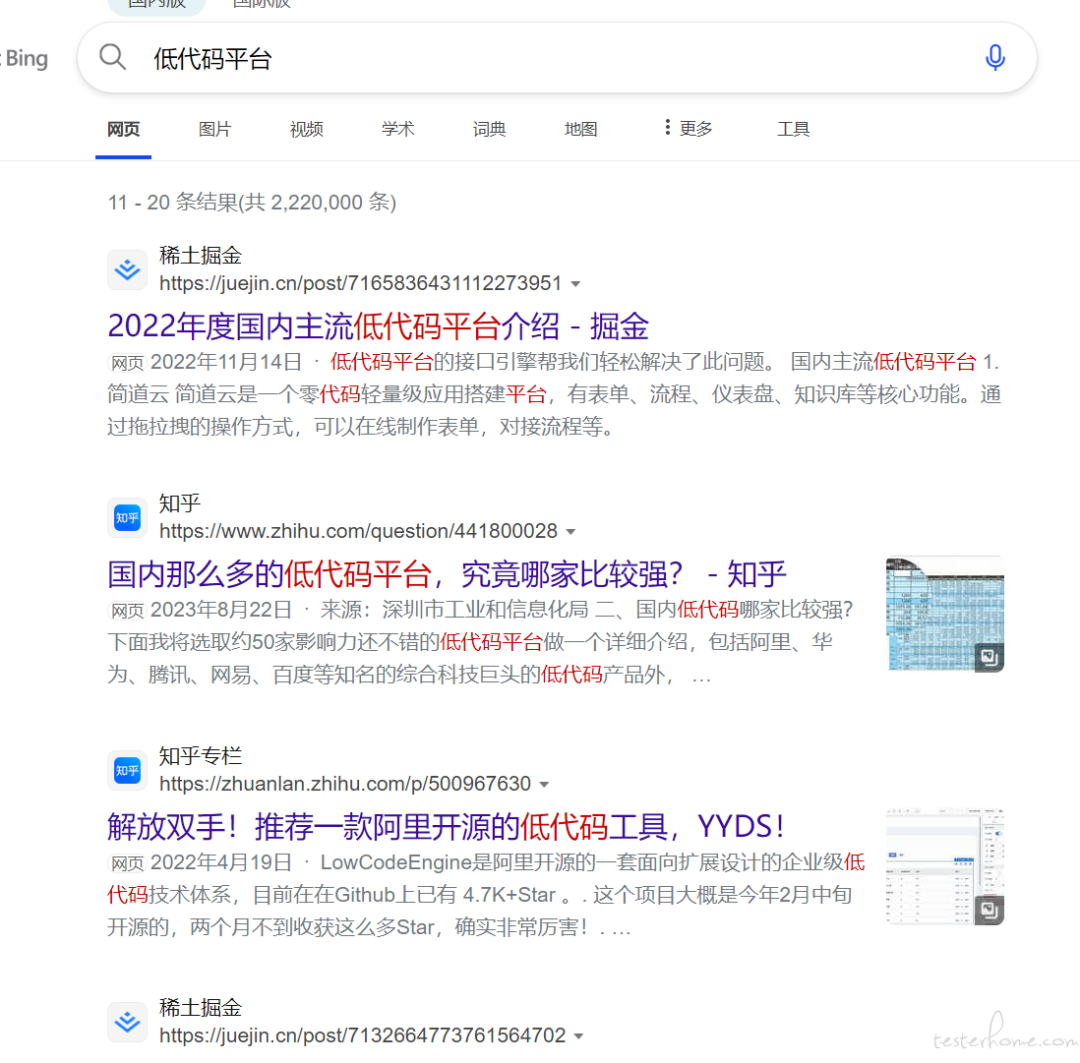The width and height of the screenshot is (1080, 1063).
Task: Switch to the 国内版 tab
Action: (x=156, y=5)
